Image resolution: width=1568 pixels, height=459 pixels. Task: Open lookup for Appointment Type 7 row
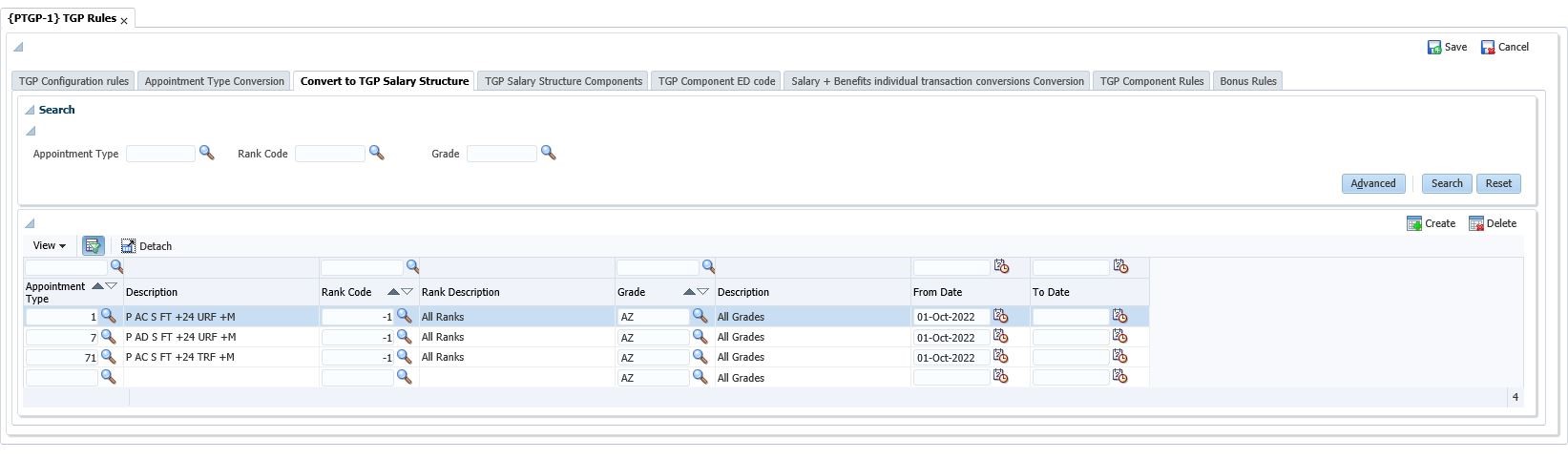point(108,337)
